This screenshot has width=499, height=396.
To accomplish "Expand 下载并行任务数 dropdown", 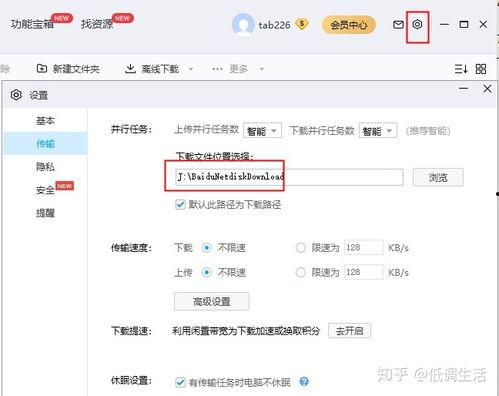I will [378, 131].
